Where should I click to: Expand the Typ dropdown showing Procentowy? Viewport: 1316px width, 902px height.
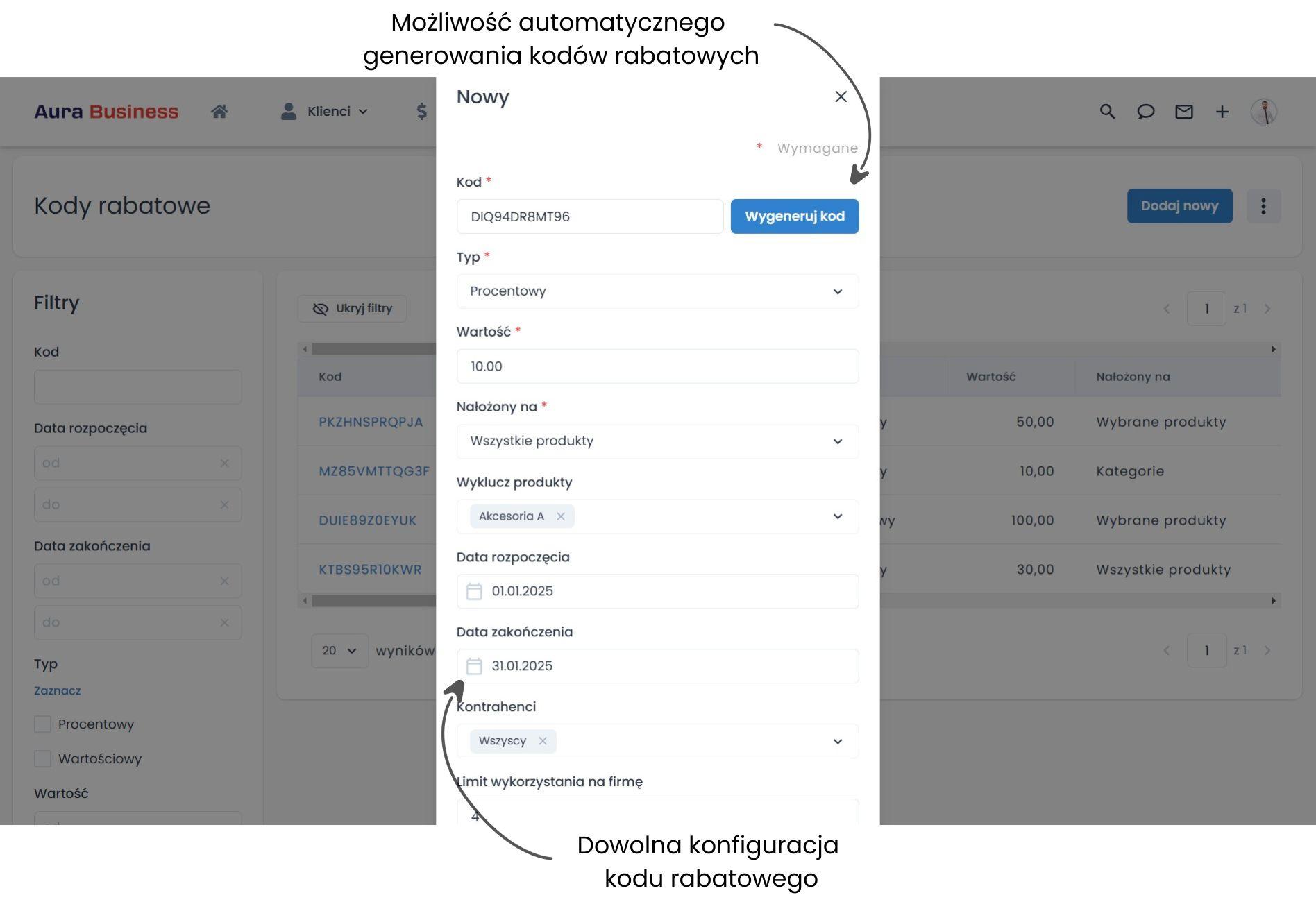tap(657, 291)
